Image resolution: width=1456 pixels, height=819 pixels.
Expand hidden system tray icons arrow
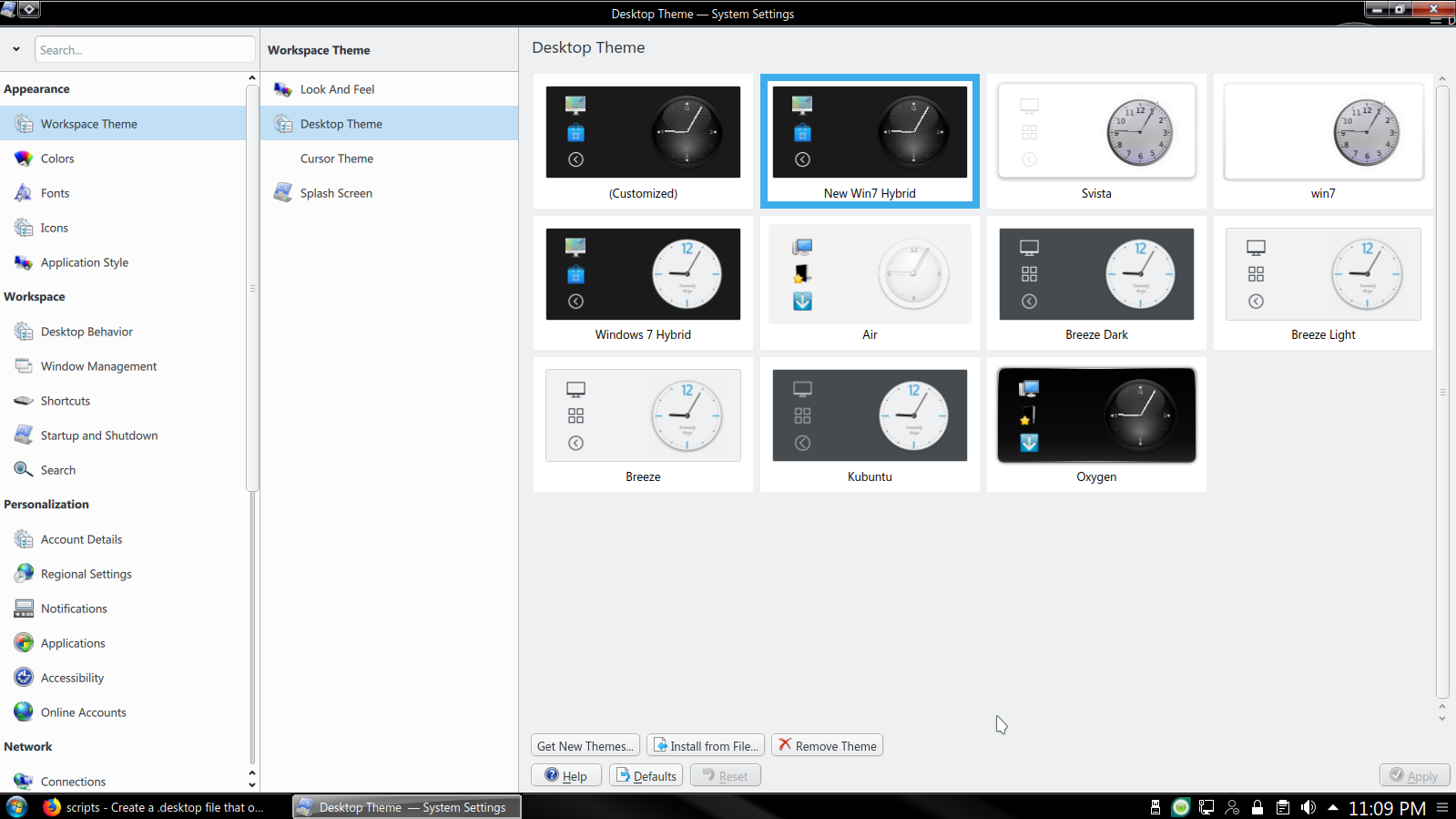1333,807
